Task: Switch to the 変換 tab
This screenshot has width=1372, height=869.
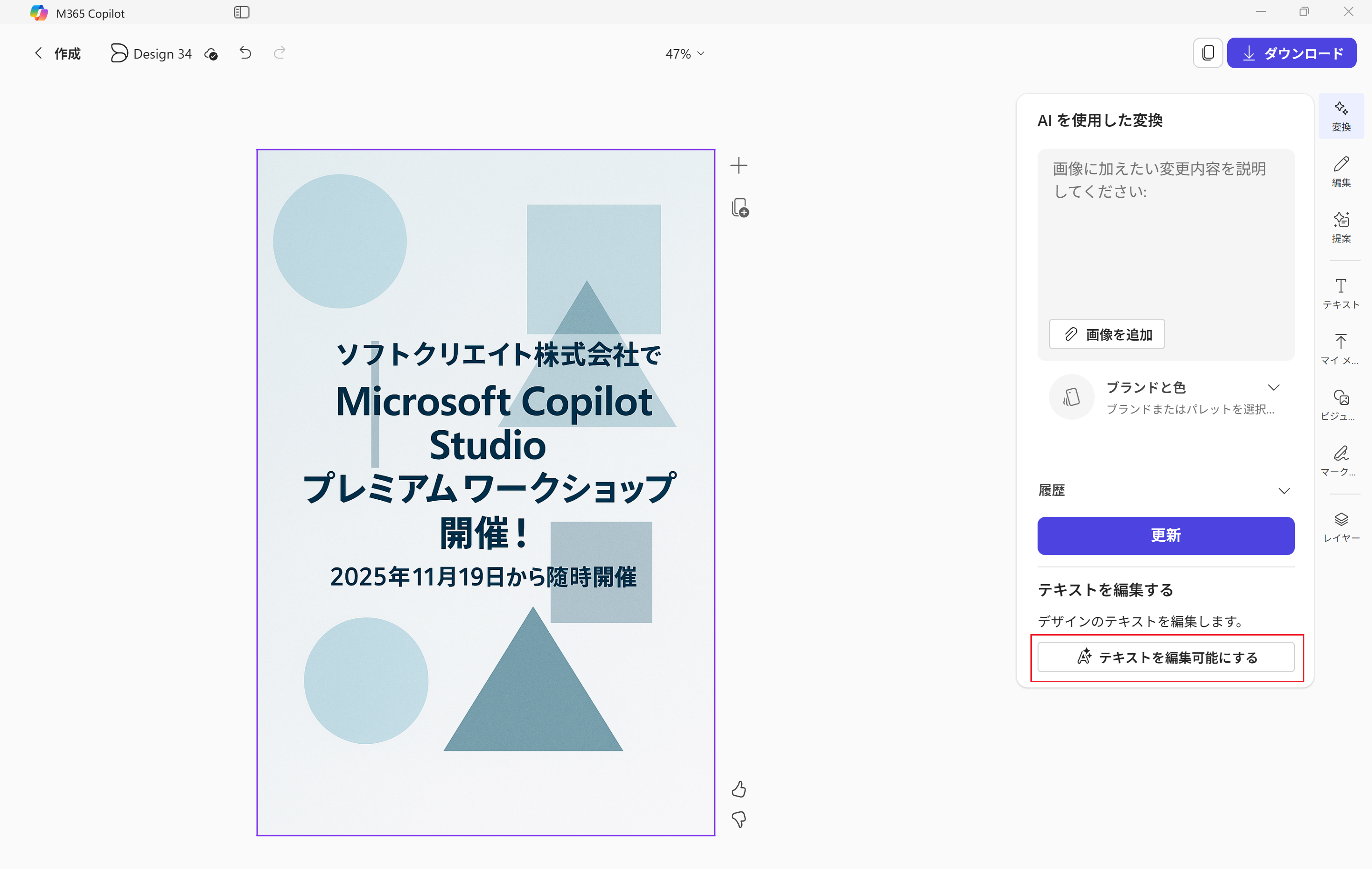Action: (1341, 115)
